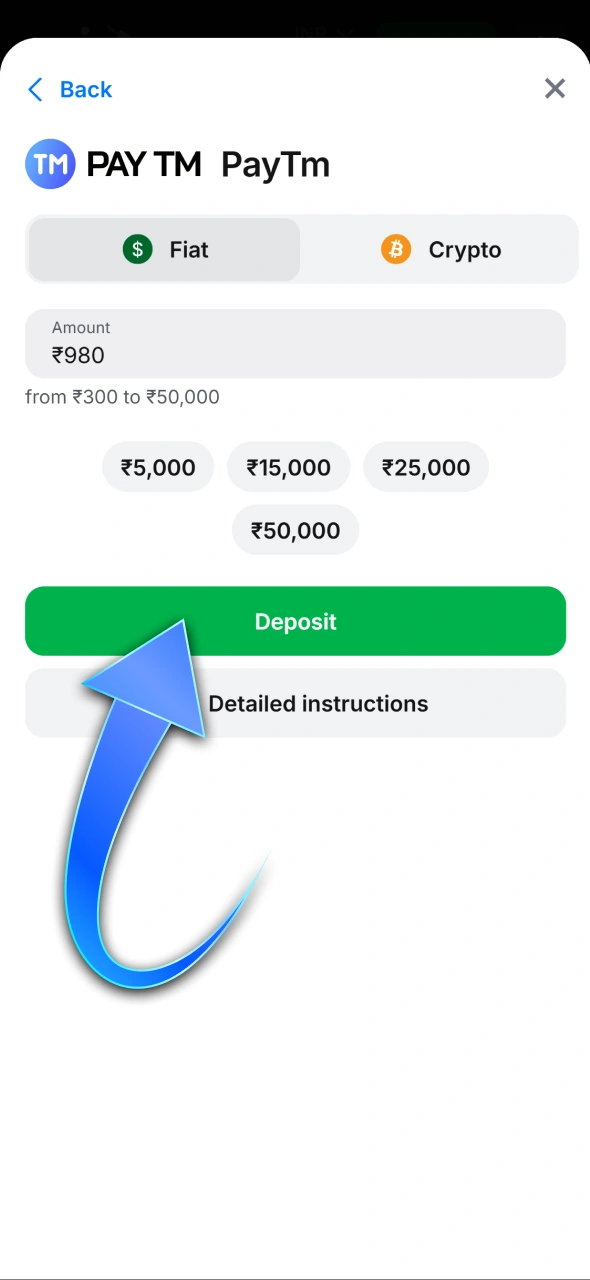
Task: Click the Amount input showing ₹980
Action: tap(295, 344)
